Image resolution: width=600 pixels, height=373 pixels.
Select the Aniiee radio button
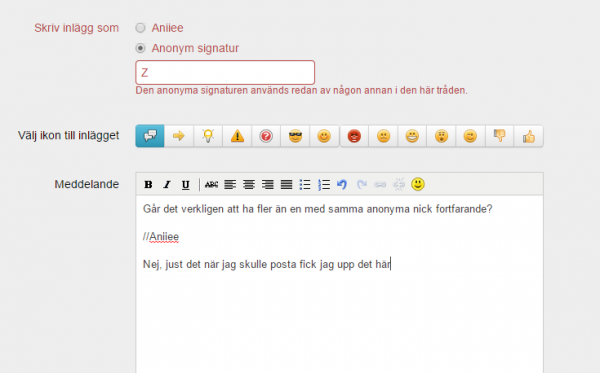(140, 28)
